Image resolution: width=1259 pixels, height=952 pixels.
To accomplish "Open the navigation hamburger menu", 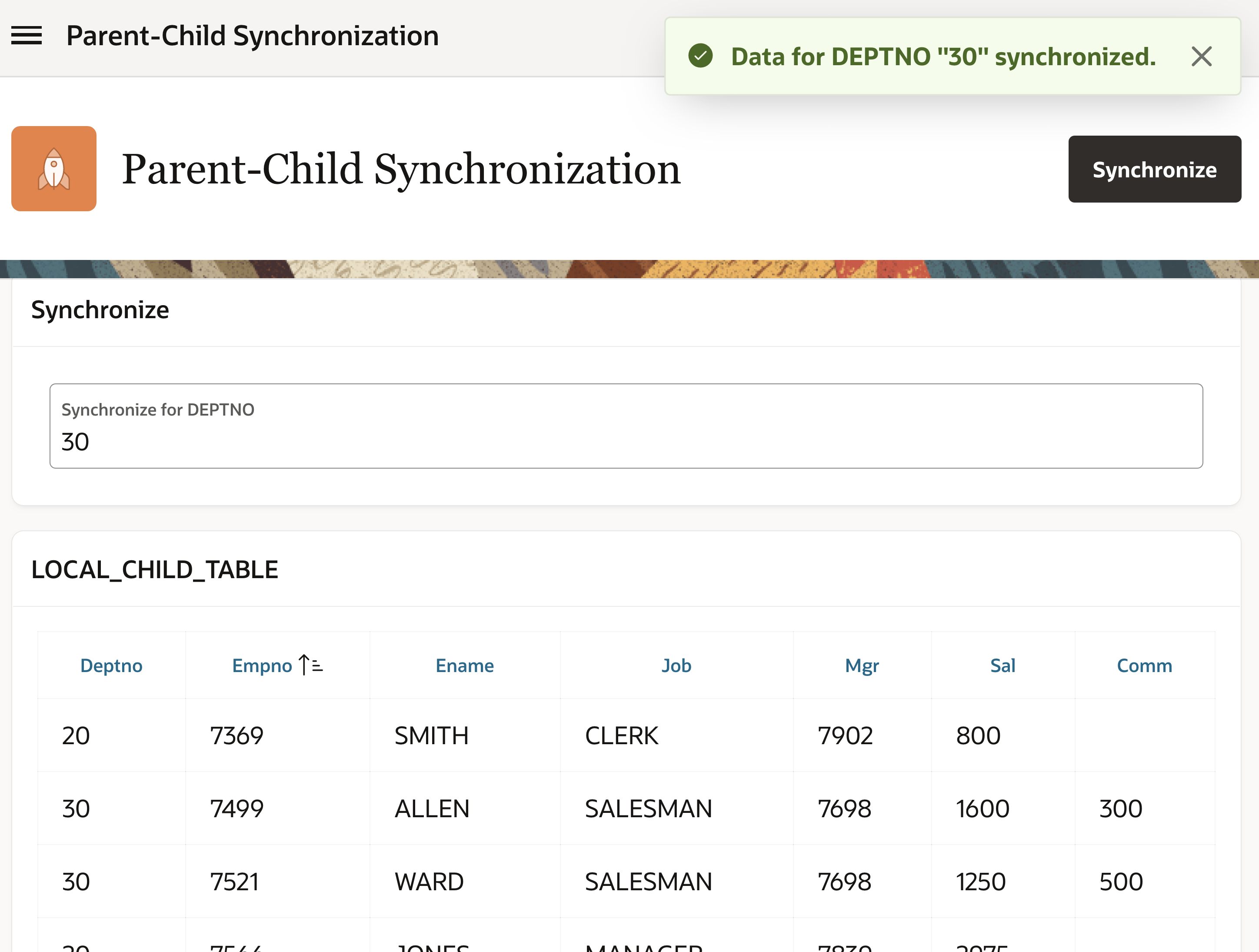I will (26, 35).
